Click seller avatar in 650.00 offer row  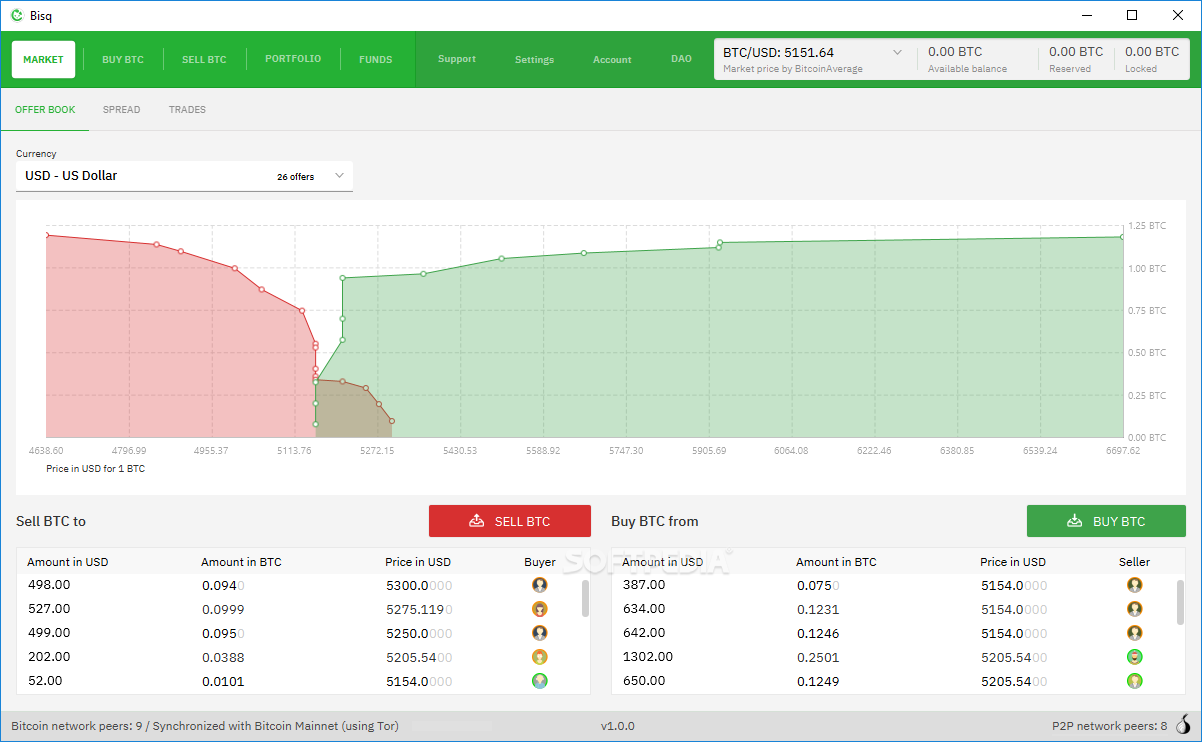coord(1135,681)
